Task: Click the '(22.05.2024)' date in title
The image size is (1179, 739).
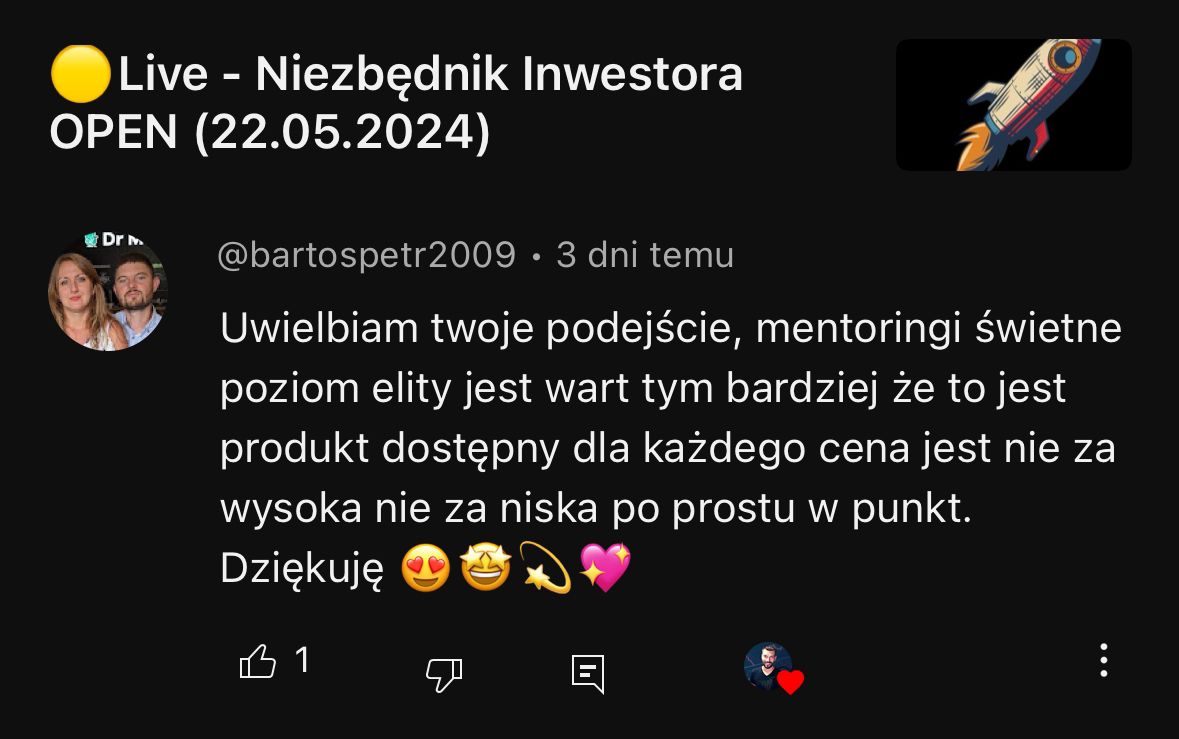Action: pyautogui.click(x=342, y=132)
